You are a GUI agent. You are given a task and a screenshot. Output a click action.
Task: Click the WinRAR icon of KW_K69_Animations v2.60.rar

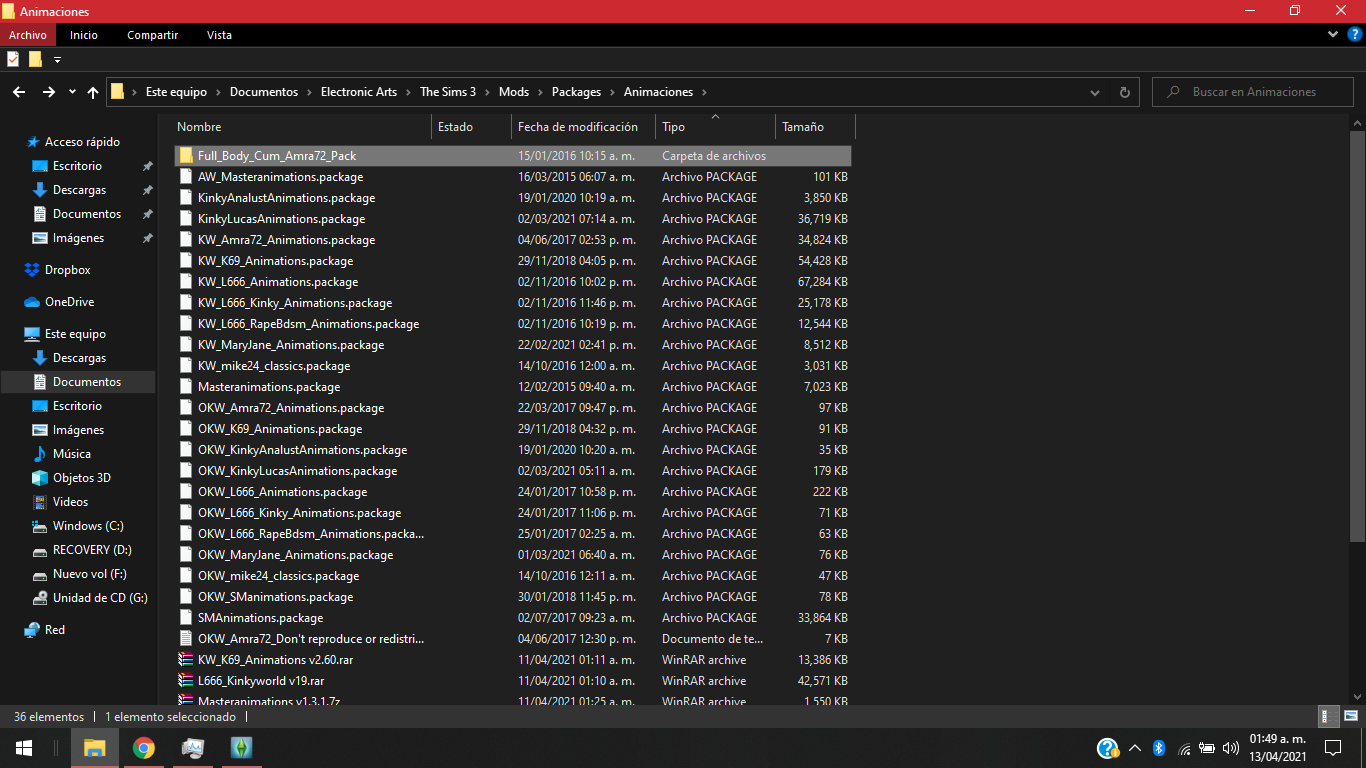(x=185, y=660)
